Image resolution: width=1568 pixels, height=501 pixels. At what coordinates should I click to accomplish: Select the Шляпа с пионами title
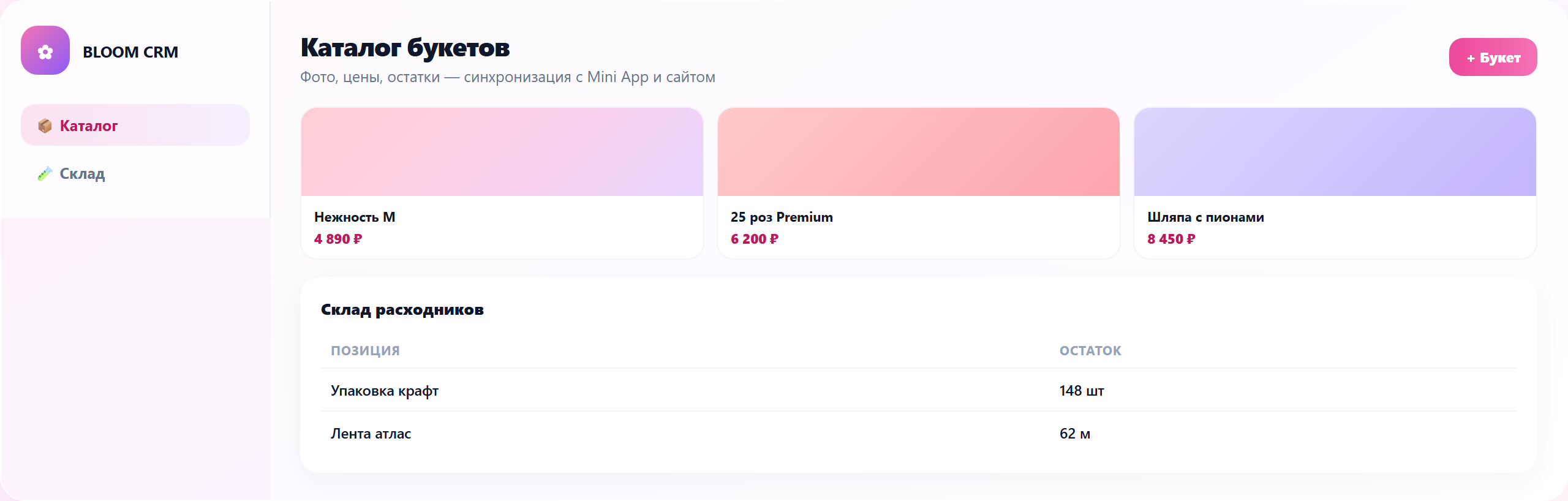(x=1205, y=217)
